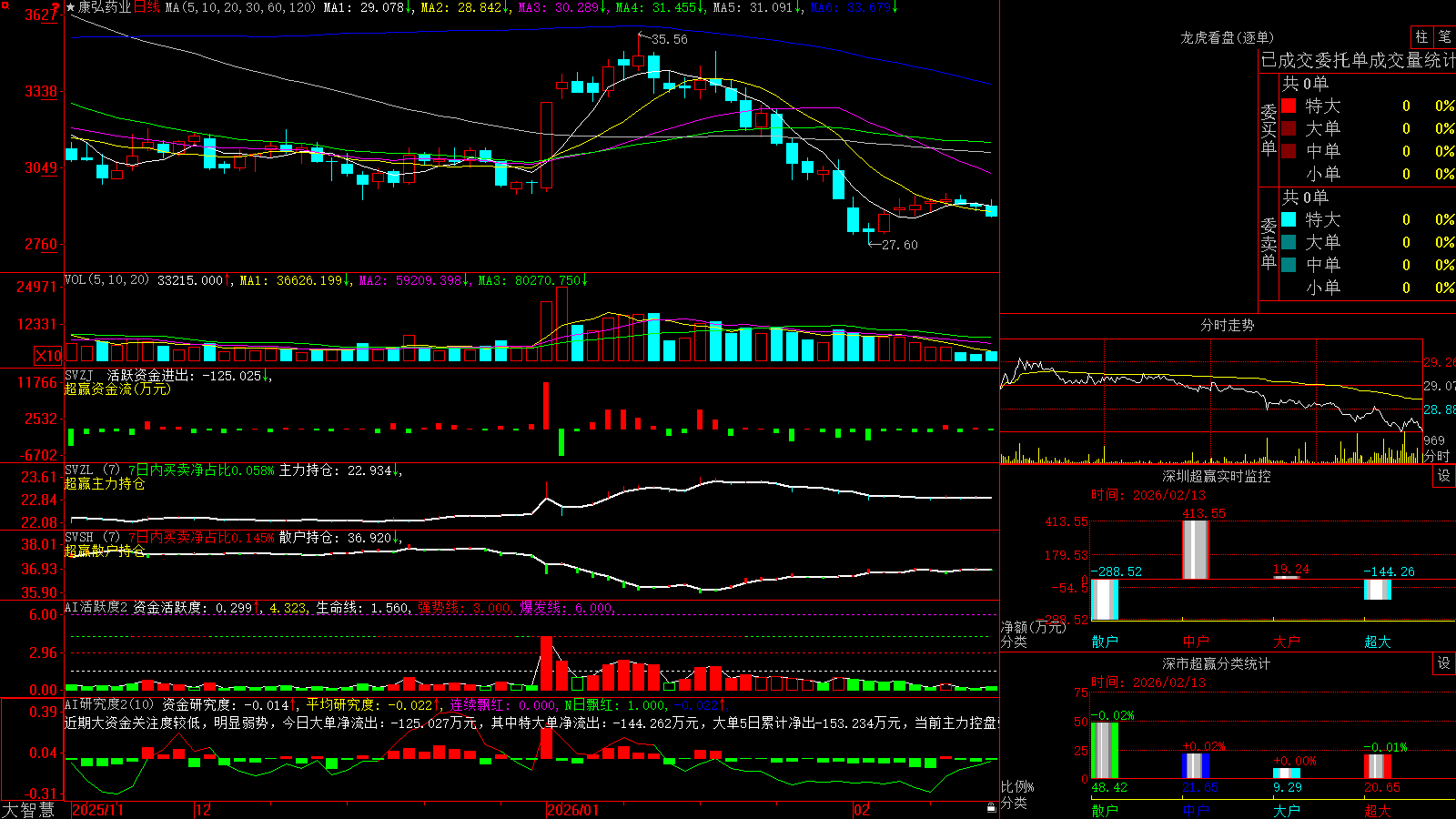
Task: Open AI研究度2(10) indicator label
Action: [109, 704]
